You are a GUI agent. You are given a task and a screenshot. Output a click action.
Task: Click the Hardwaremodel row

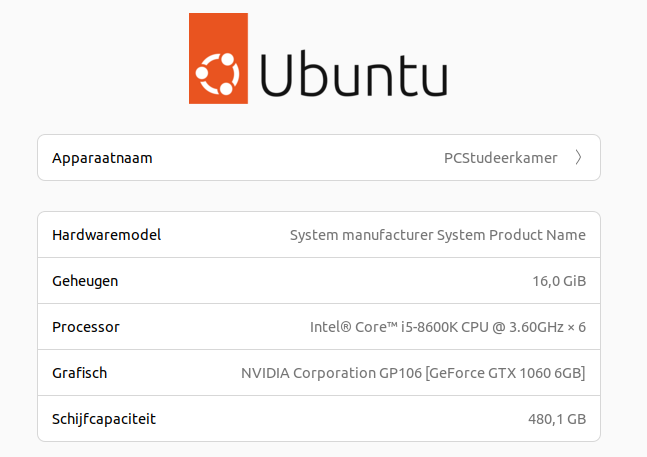coord(319,235)
